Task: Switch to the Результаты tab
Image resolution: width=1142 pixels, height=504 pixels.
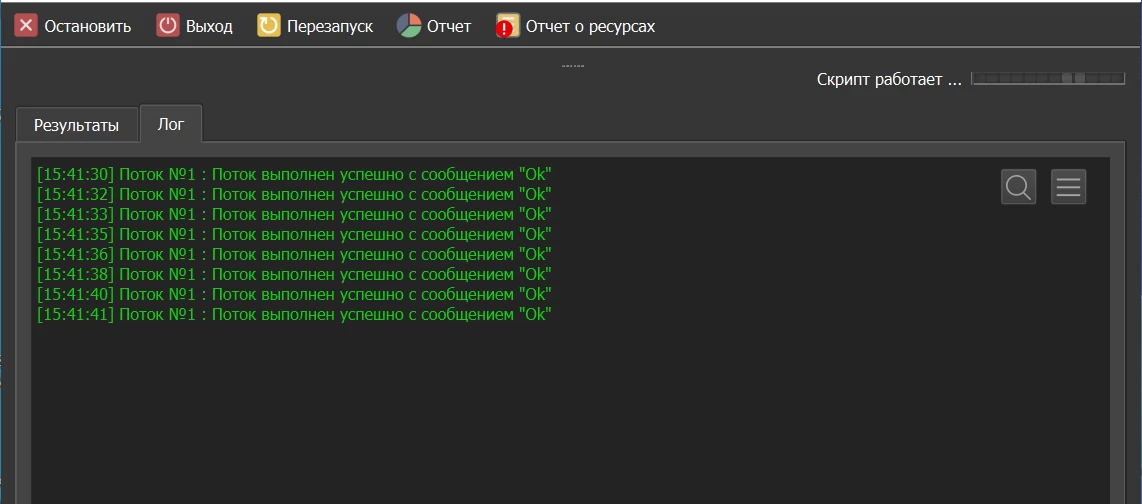Action: 76,125
